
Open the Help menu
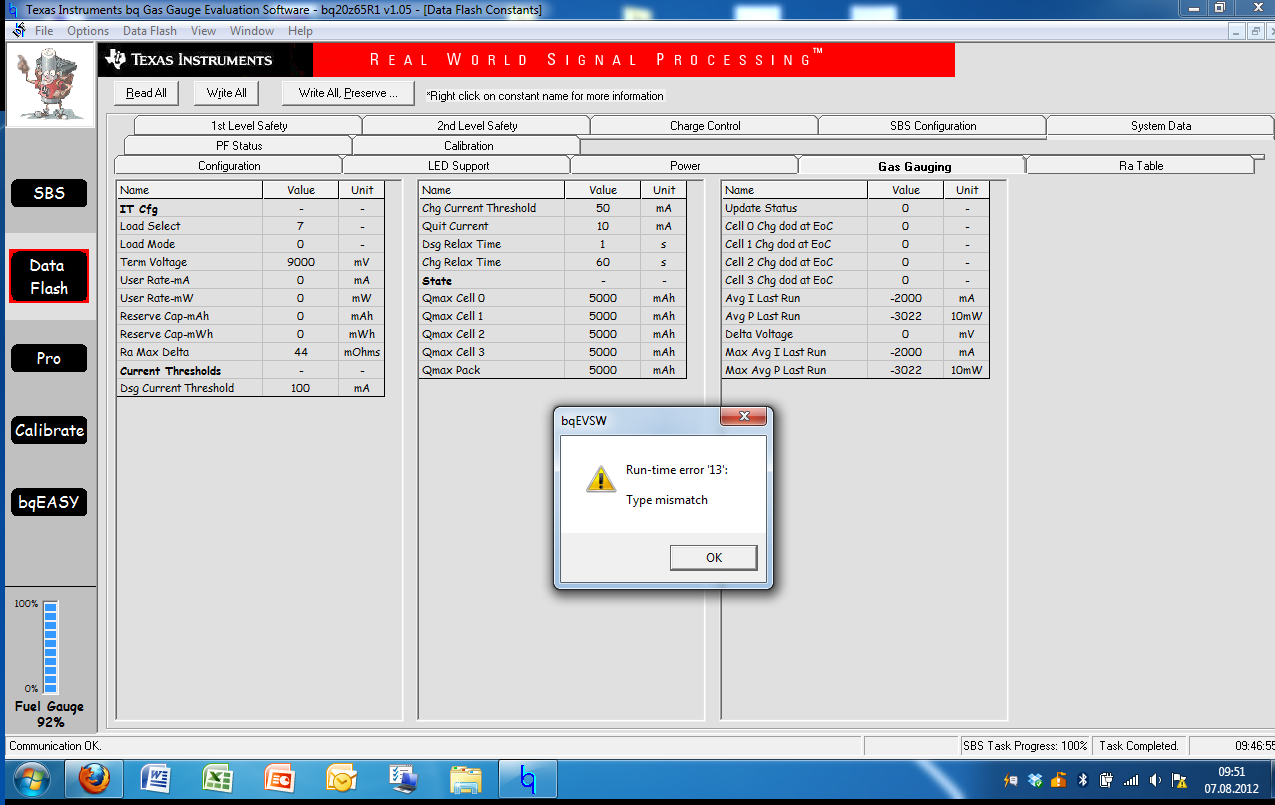300,31
